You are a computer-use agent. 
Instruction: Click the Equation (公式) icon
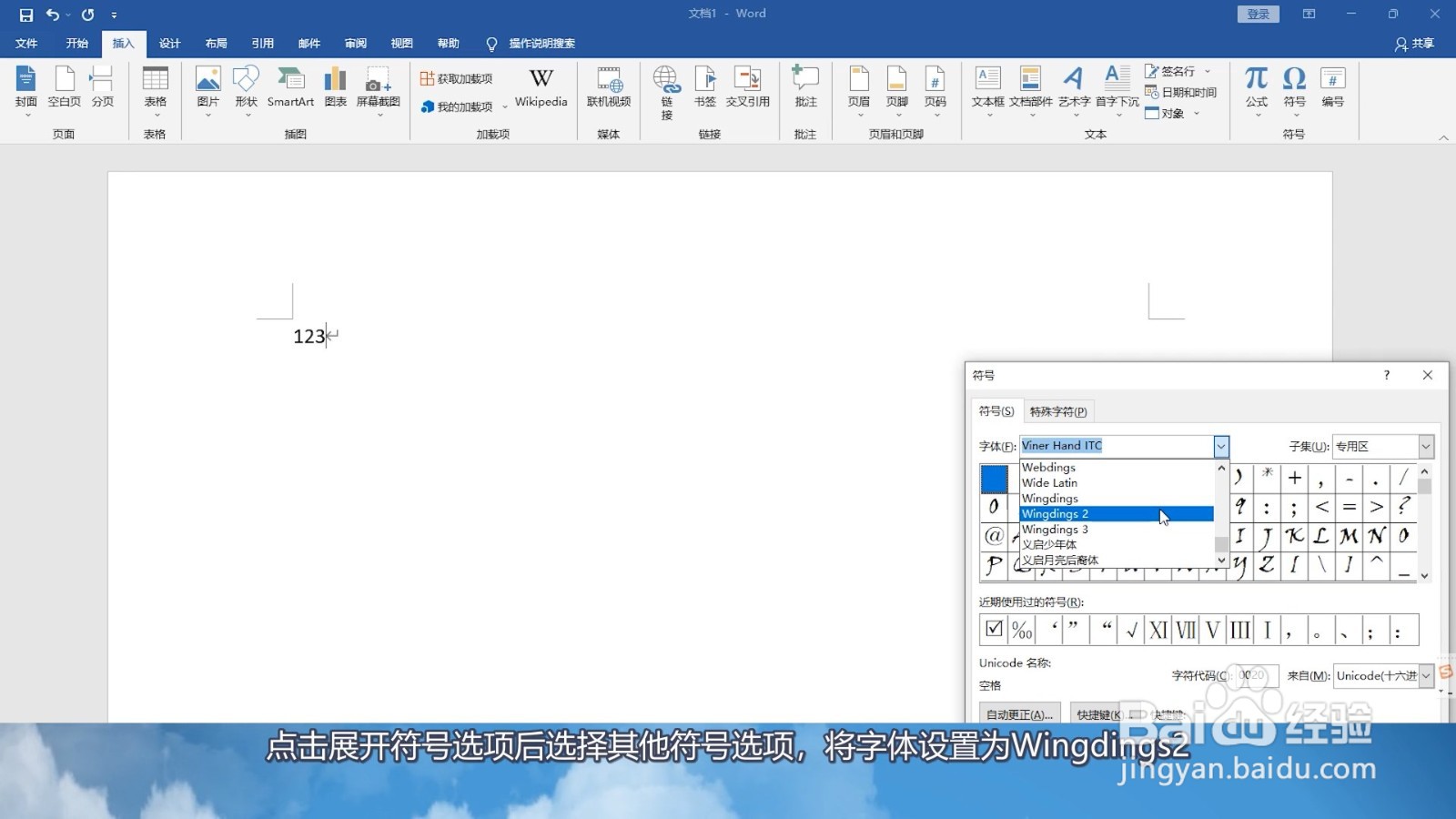click(x=1257, y=91)
